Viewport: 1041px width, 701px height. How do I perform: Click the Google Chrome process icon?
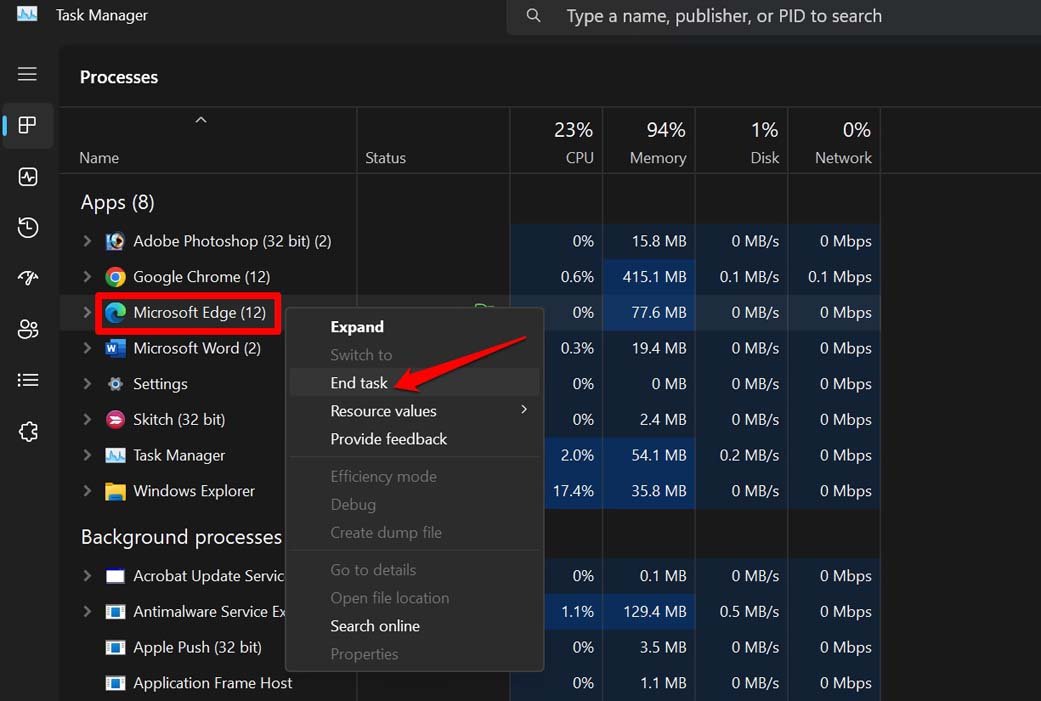click(114, 277)
